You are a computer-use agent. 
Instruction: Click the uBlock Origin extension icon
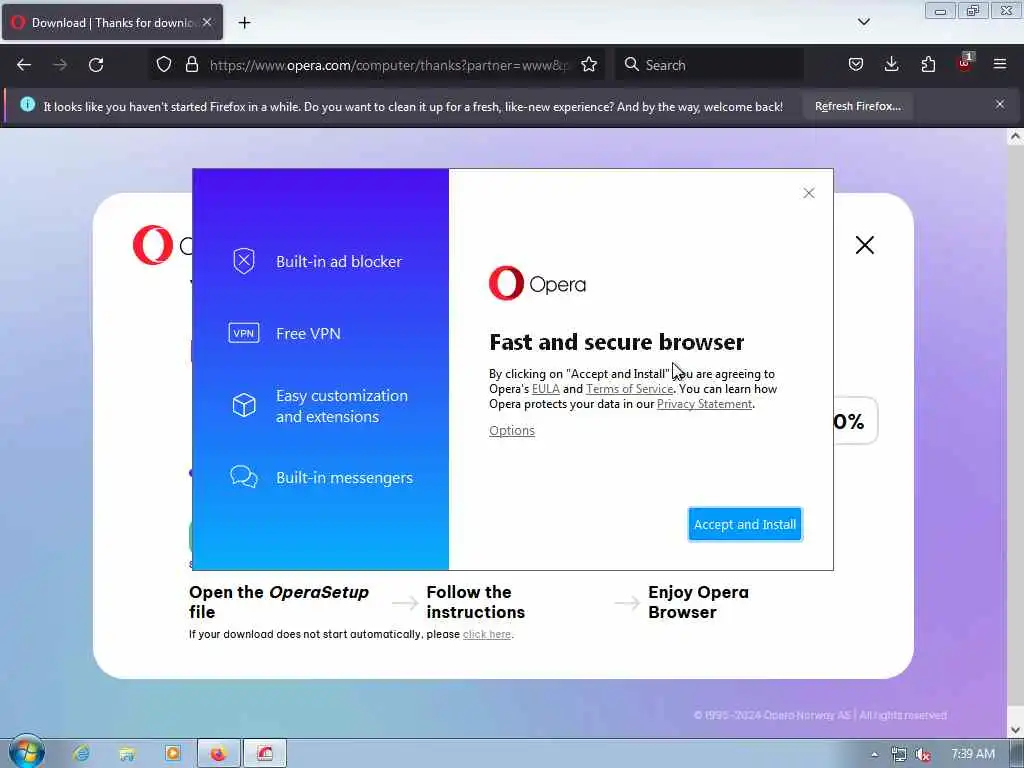point(965,63)
